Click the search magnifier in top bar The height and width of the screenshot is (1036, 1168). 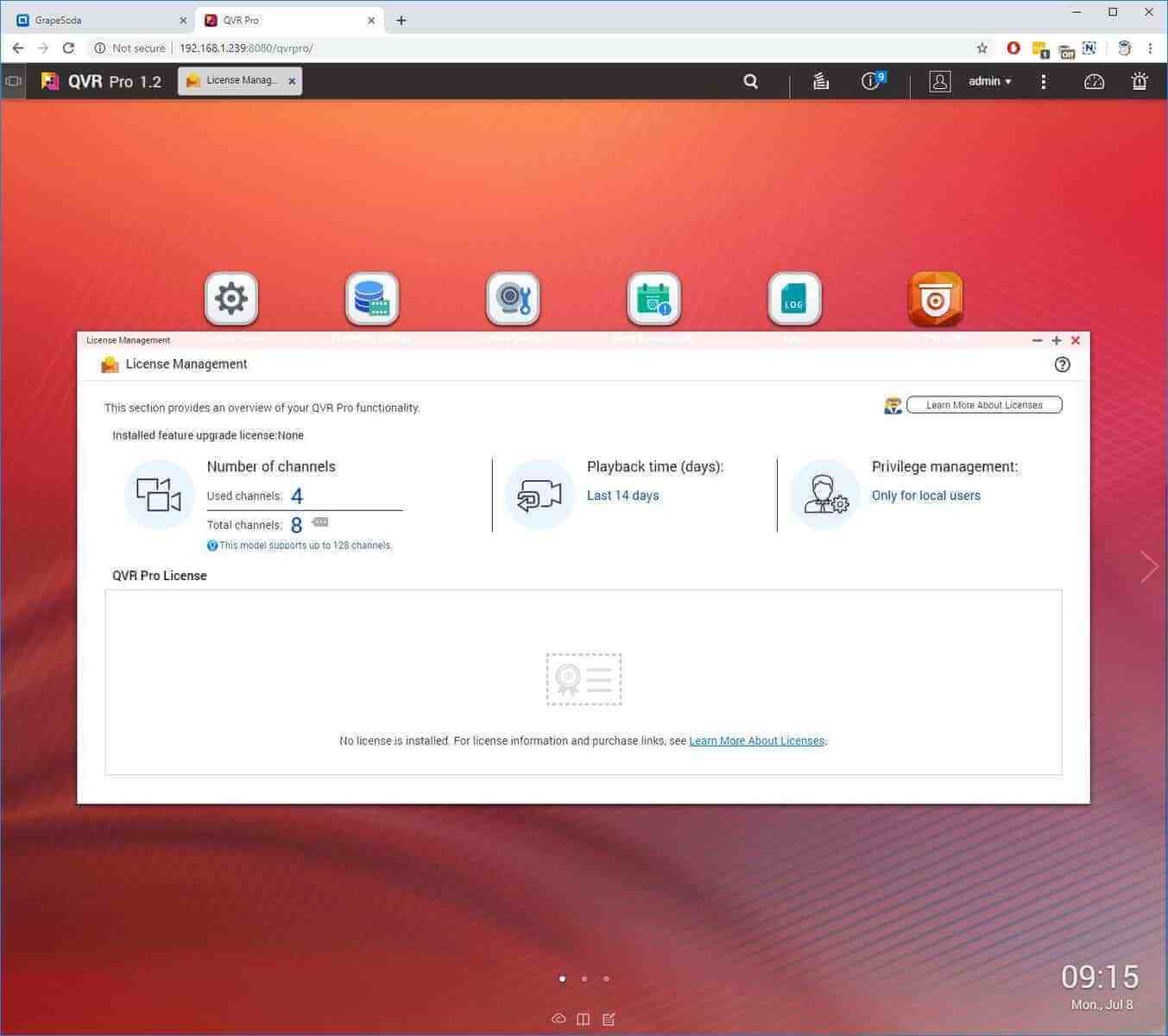click(x=751, y=81)
